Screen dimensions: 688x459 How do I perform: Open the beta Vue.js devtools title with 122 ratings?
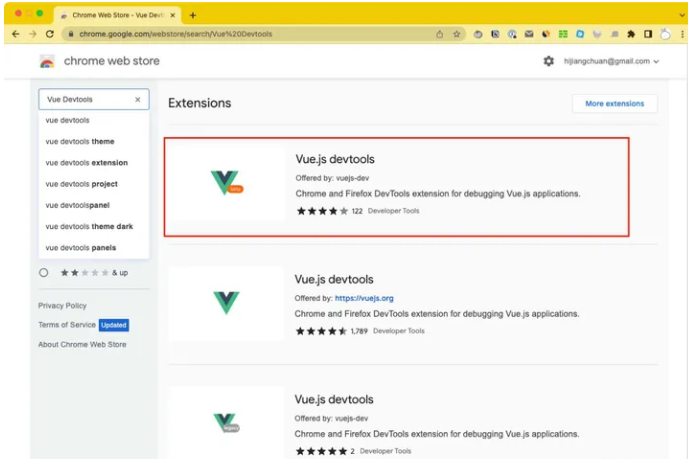[335, 159]
